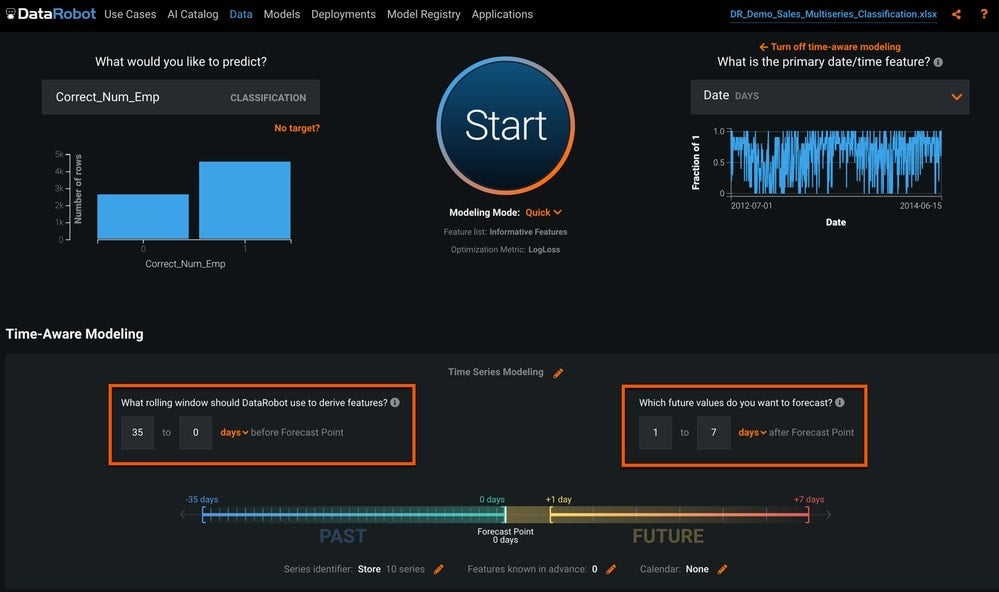Click the forecast end field 7

click(714, 432)
